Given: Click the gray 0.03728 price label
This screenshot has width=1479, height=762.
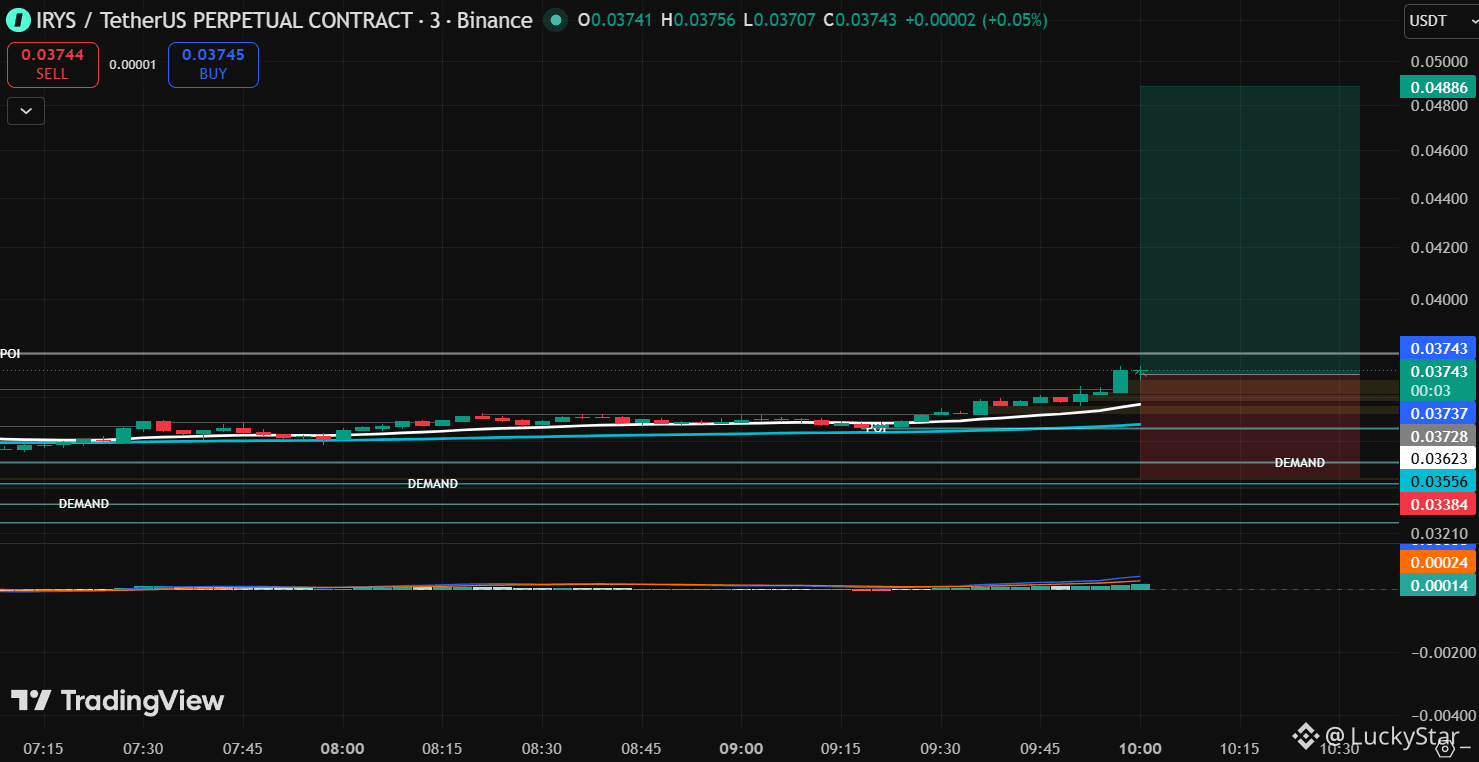Looking at the screenshot, I should click(1439, 436).
